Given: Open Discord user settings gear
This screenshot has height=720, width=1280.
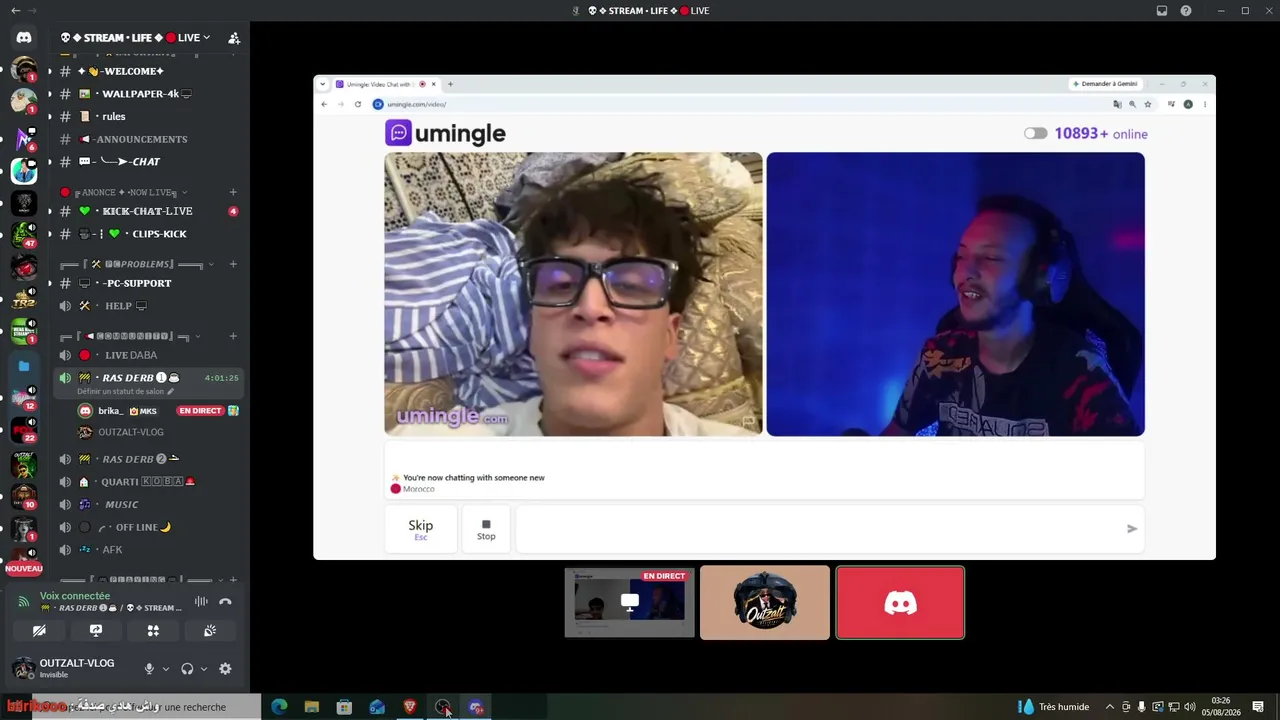Looking at the screenshot, I should pos(225,669).
